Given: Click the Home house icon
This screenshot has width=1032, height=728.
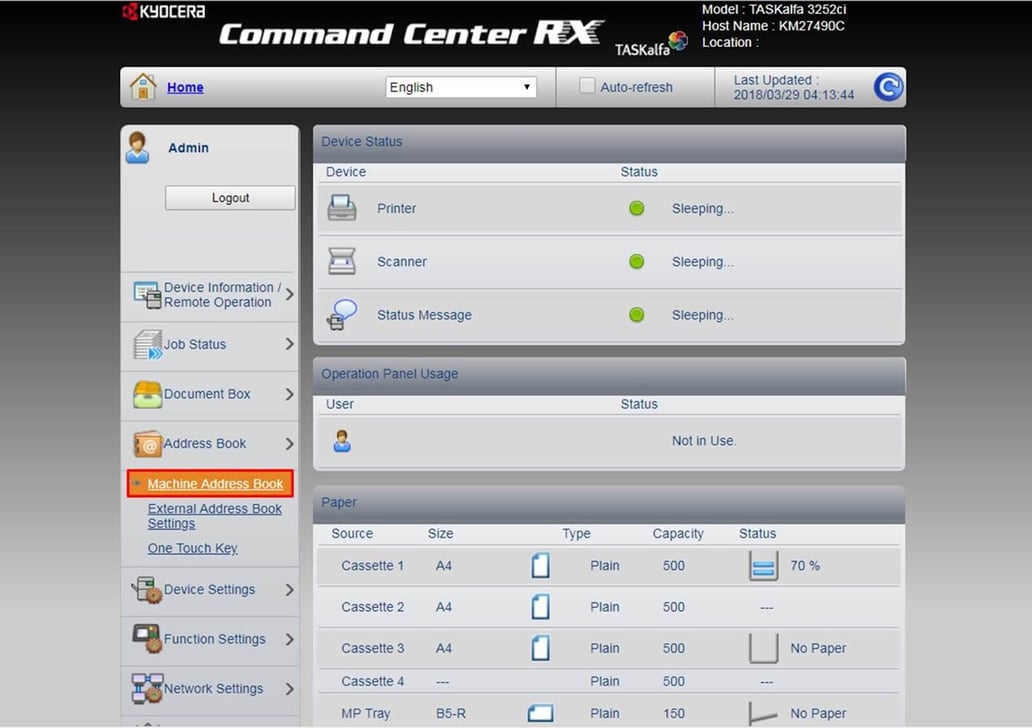Looking at the screenshot, I should pos(143,87).
